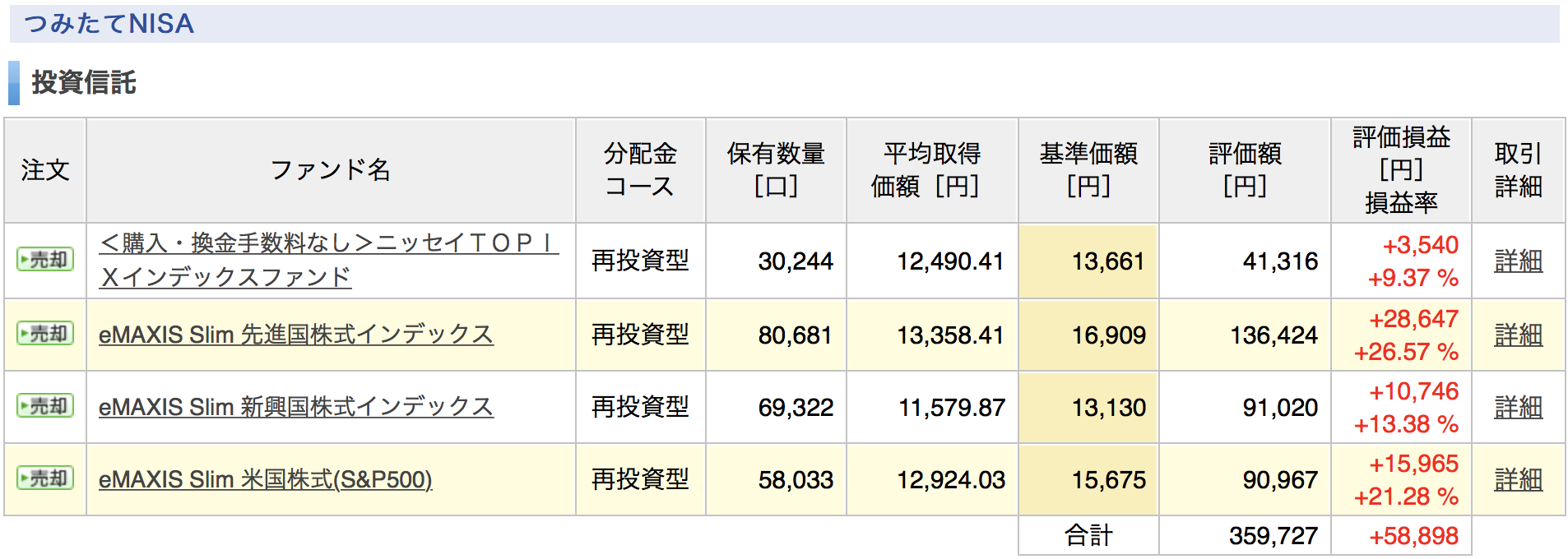Click the 分配金コース column header

click(640, 170)
